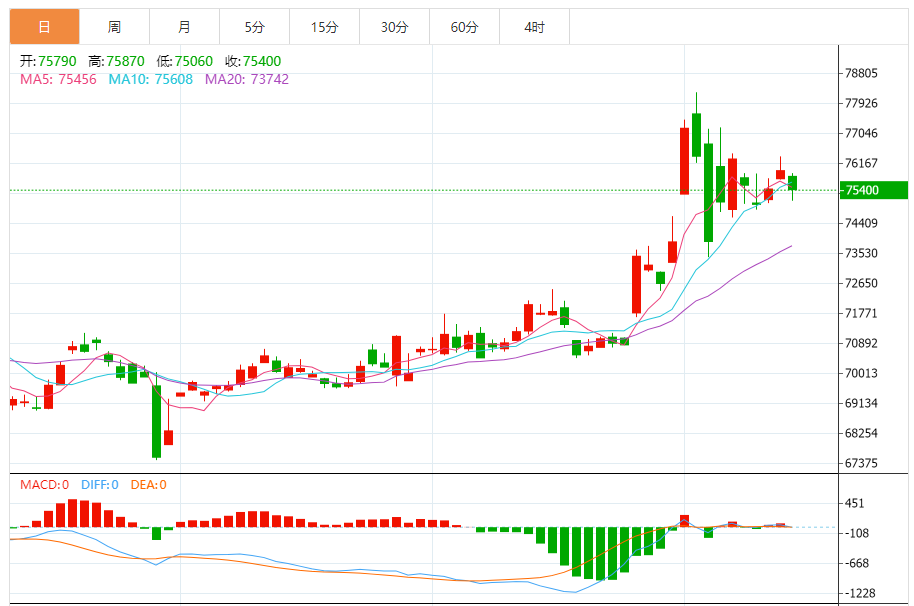The width and height of the screenshot is (914, 606).
Task: Click the MA5: 75456 legend text
Action: (x=58, y=79)
